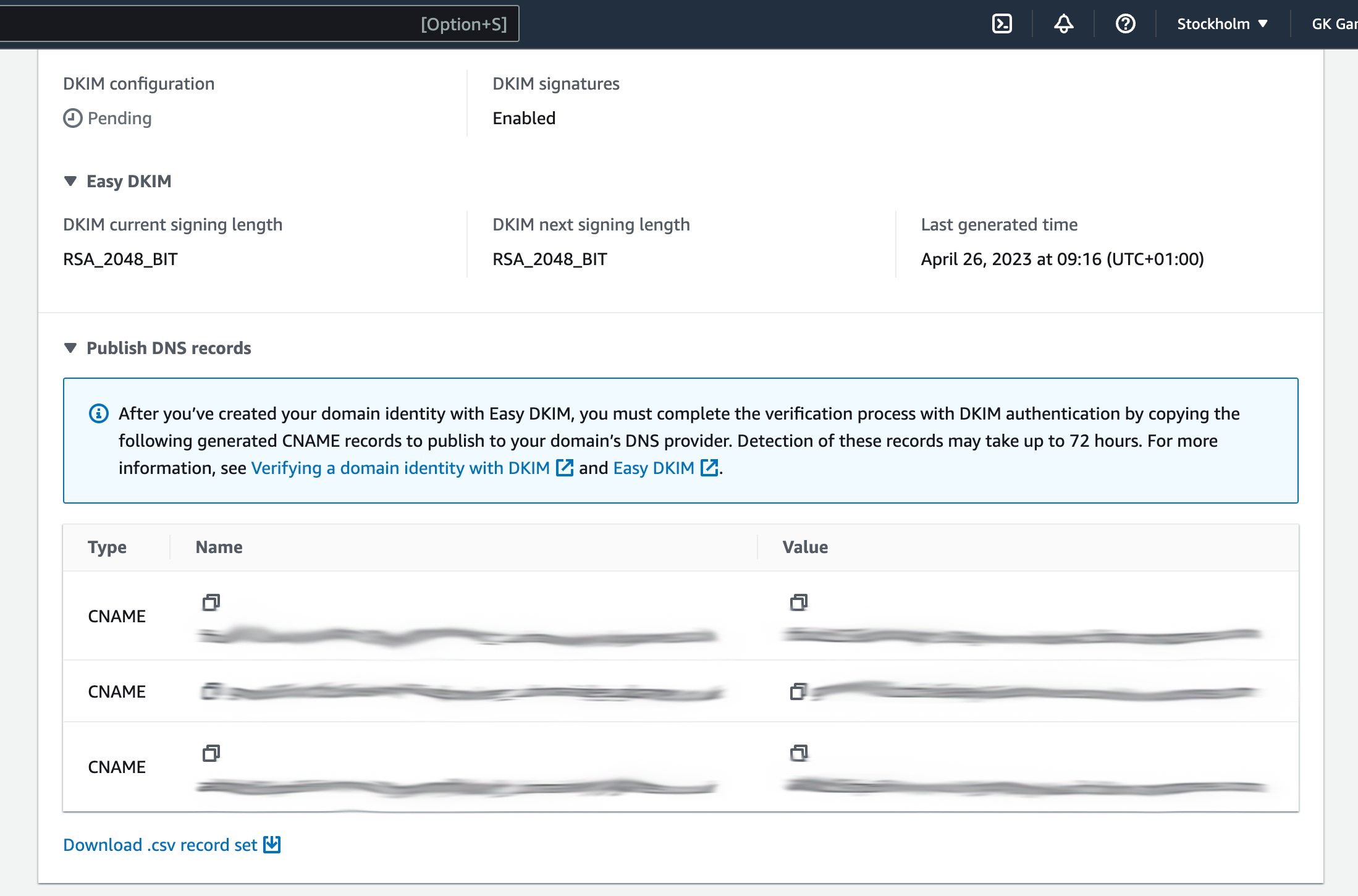
Task: Copy the third CNAME record value
Action: pyautogui.click(x=799, y=753)
